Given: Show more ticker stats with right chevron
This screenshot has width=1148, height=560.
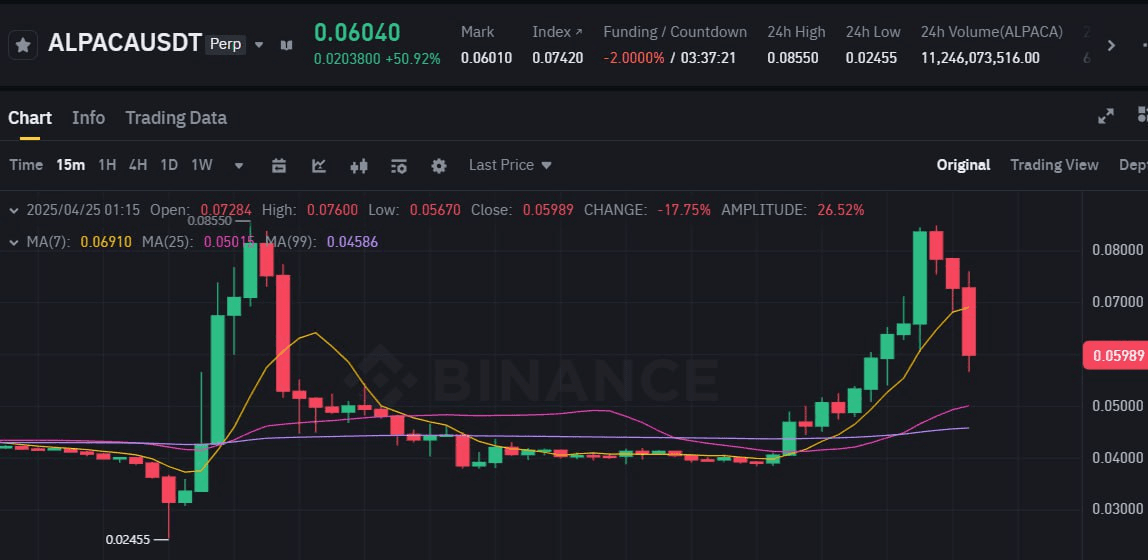Looking at the screenshot, I should 1111,45.
